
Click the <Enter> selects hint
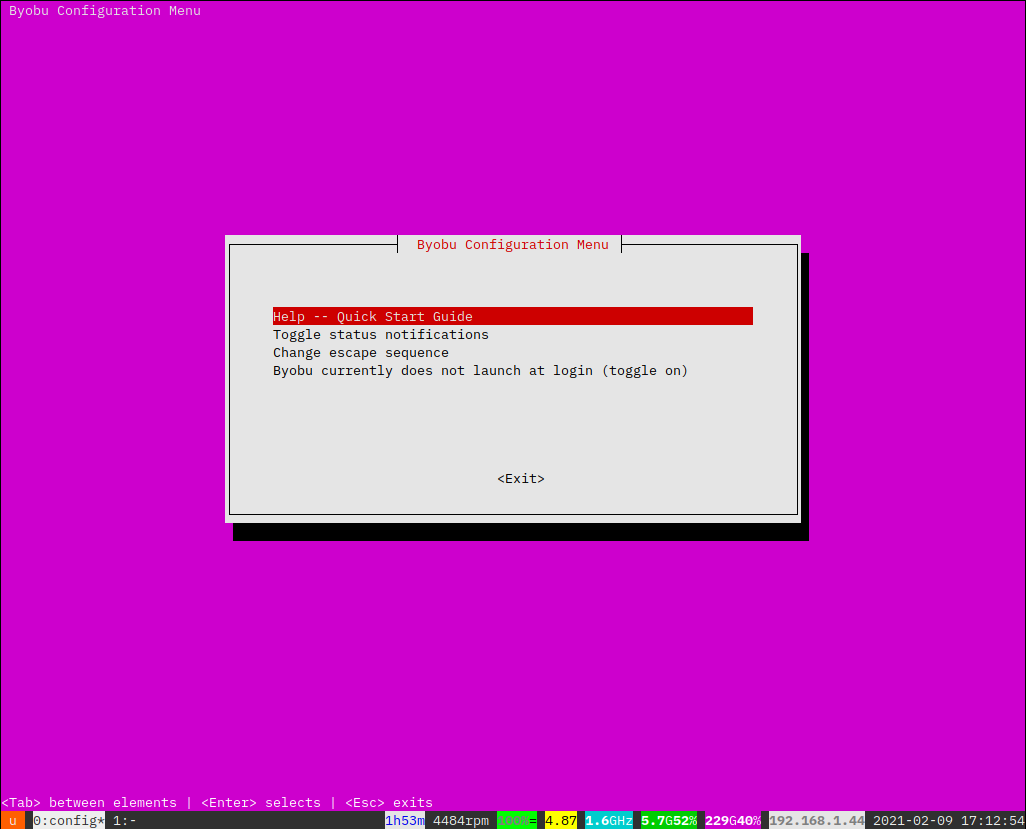pyautogui.click(x=261, y=802)
